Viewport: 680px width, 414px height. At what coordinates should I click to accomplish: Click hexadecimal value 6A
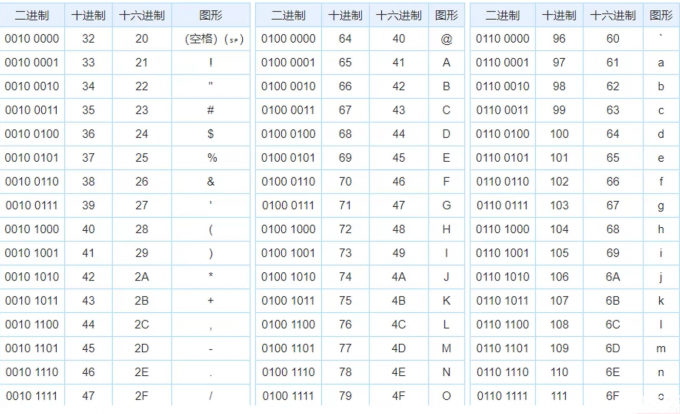point(613,277)
